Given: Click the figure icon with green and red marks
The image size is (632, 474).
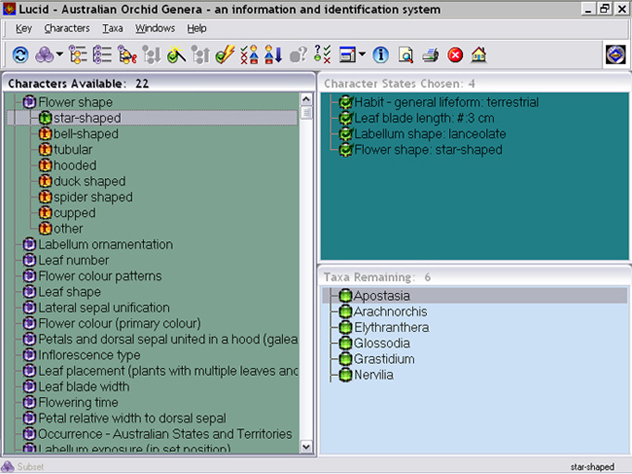Looking at the screenshot, I should click(x=249, y=55).
